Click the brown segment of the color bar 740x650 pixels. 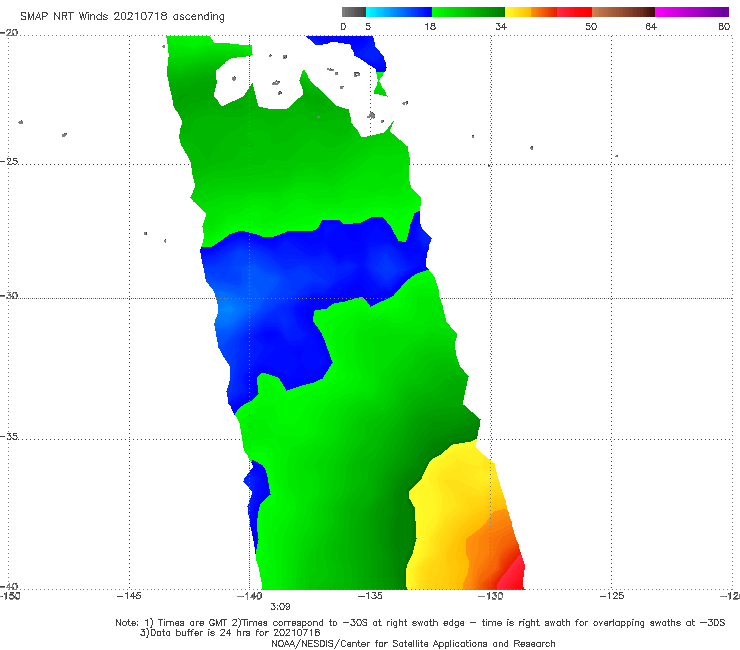[x=623, y=12]
